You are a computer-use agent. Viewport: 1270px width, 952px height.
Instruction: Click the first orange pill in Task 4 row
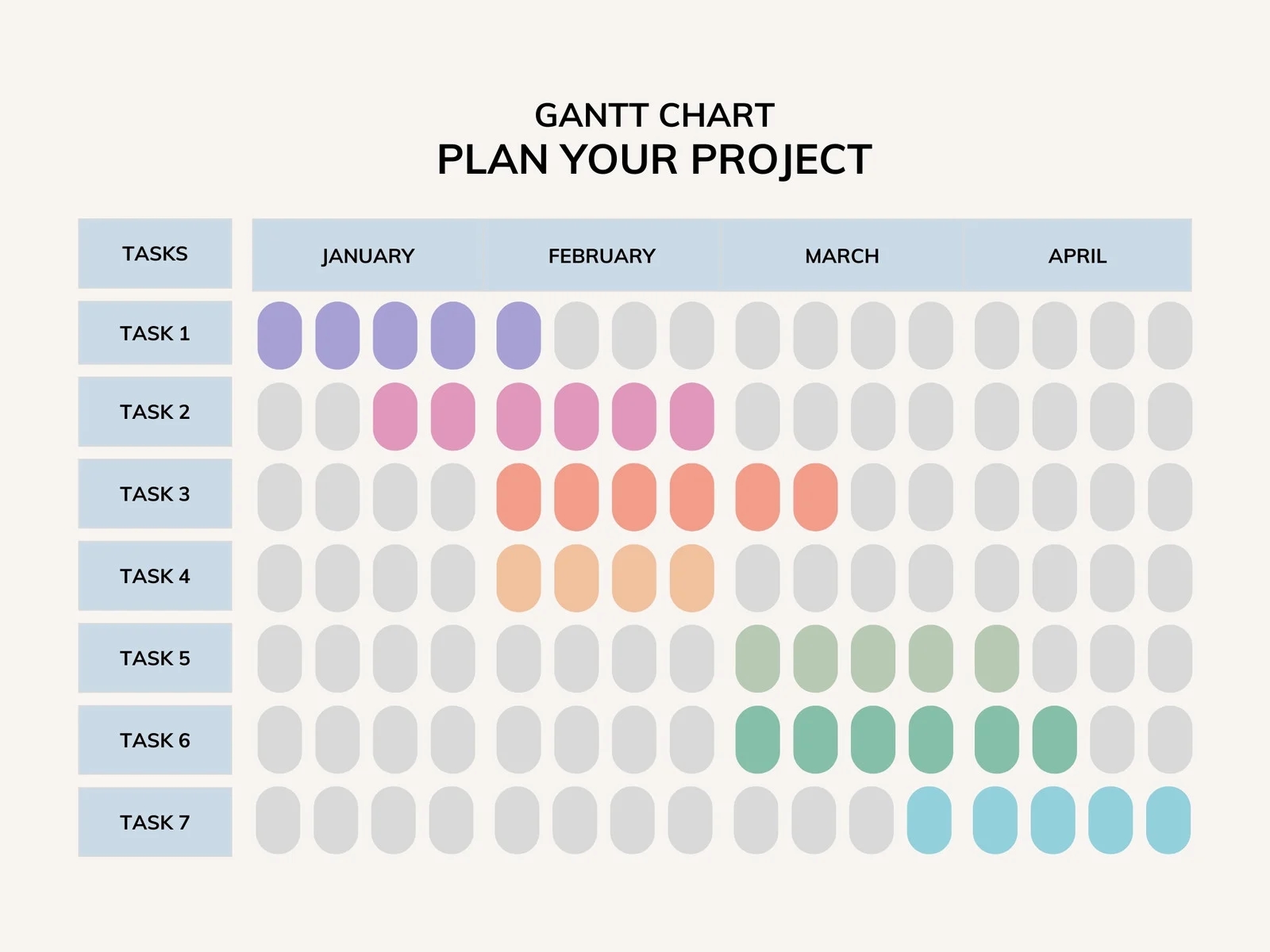point(518,578)
